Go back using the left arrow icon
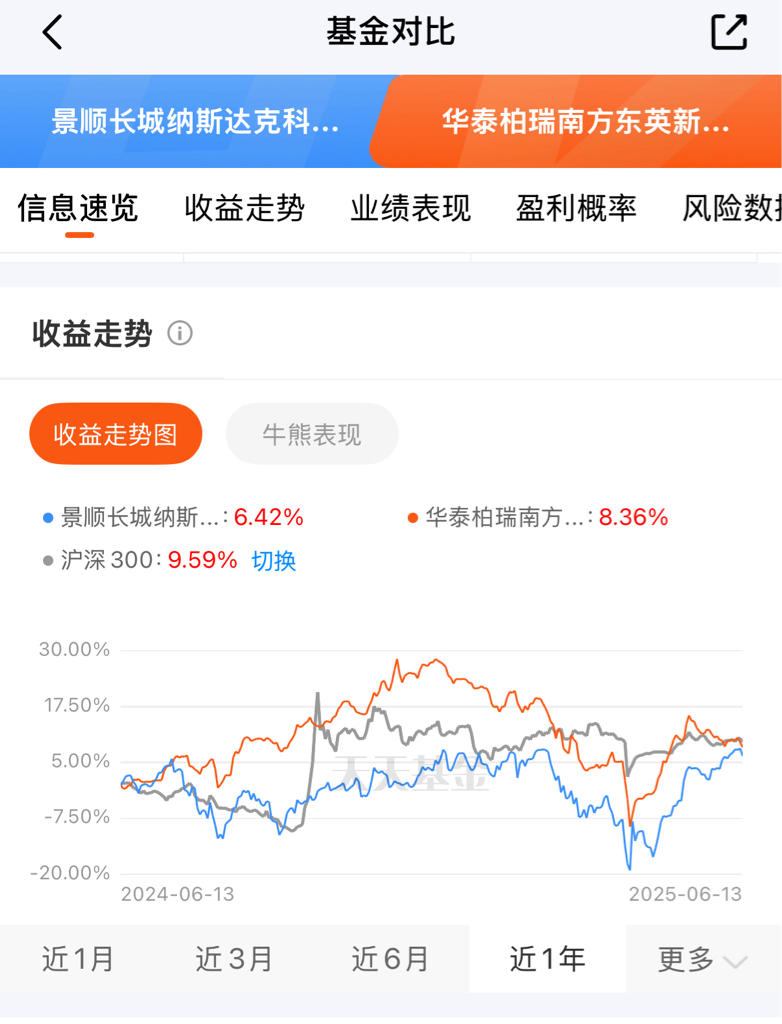 52,32
